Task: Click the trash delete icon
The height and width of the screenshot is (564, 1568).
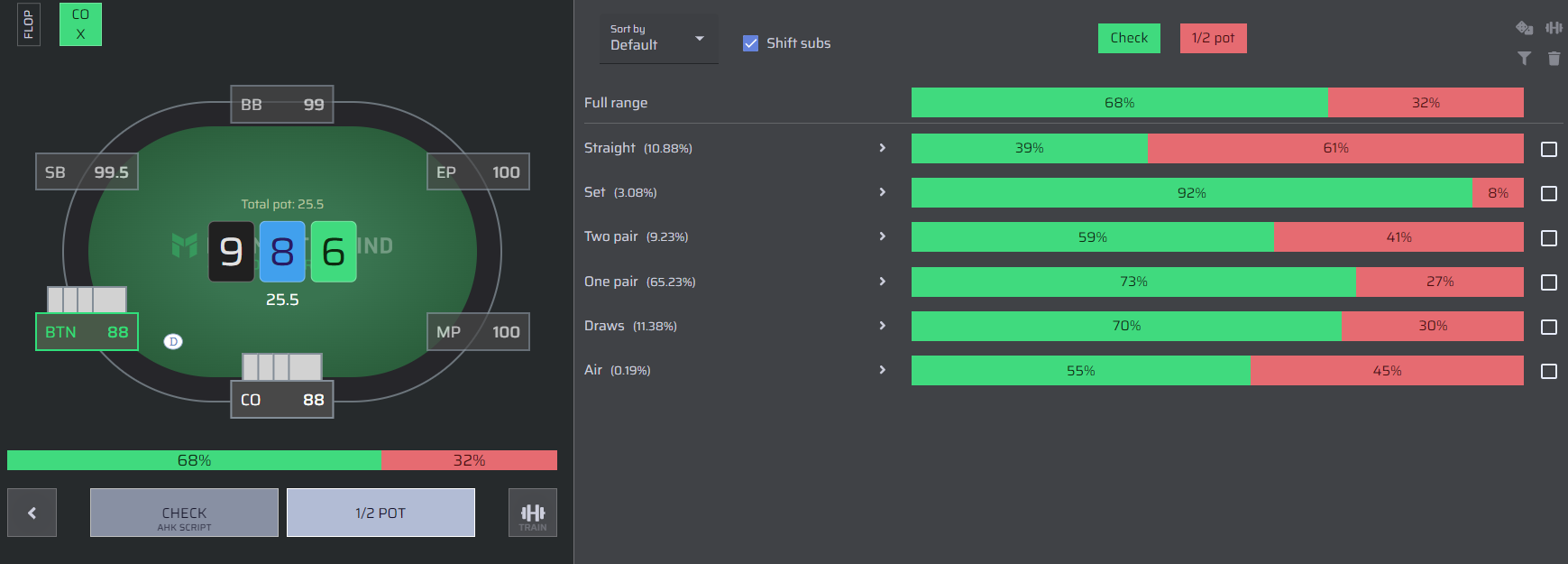Action: (x=1554, y=59)
